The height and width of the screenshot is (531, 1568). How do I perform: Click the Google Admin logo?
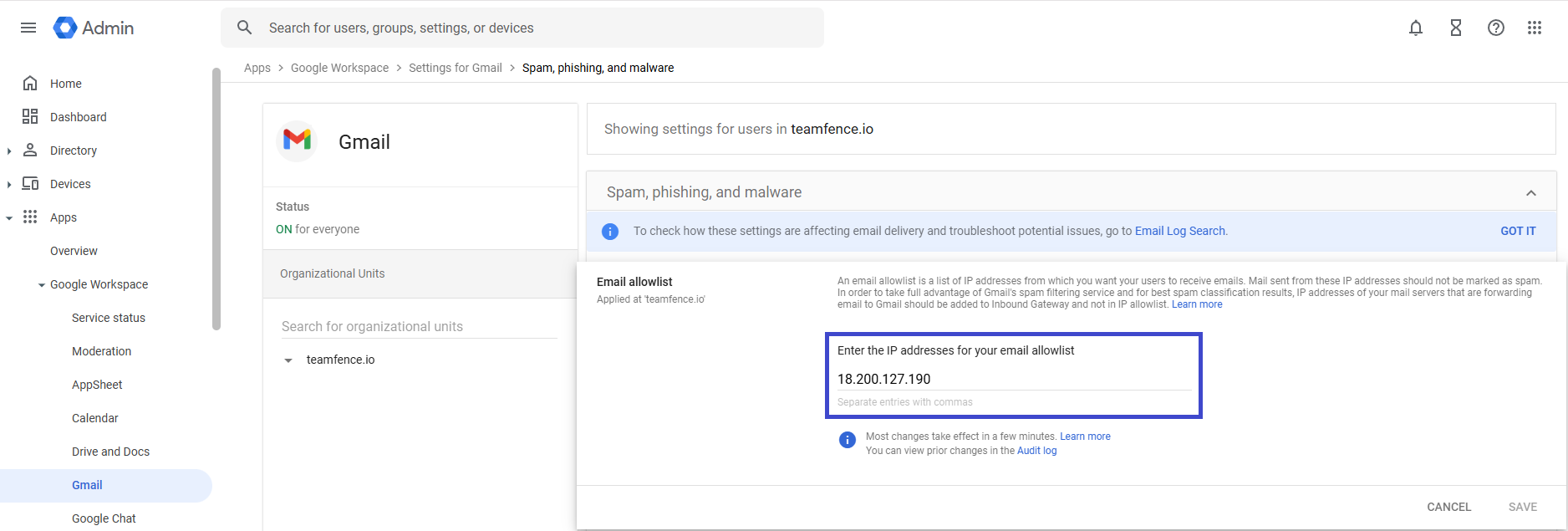tap(65, 28)
